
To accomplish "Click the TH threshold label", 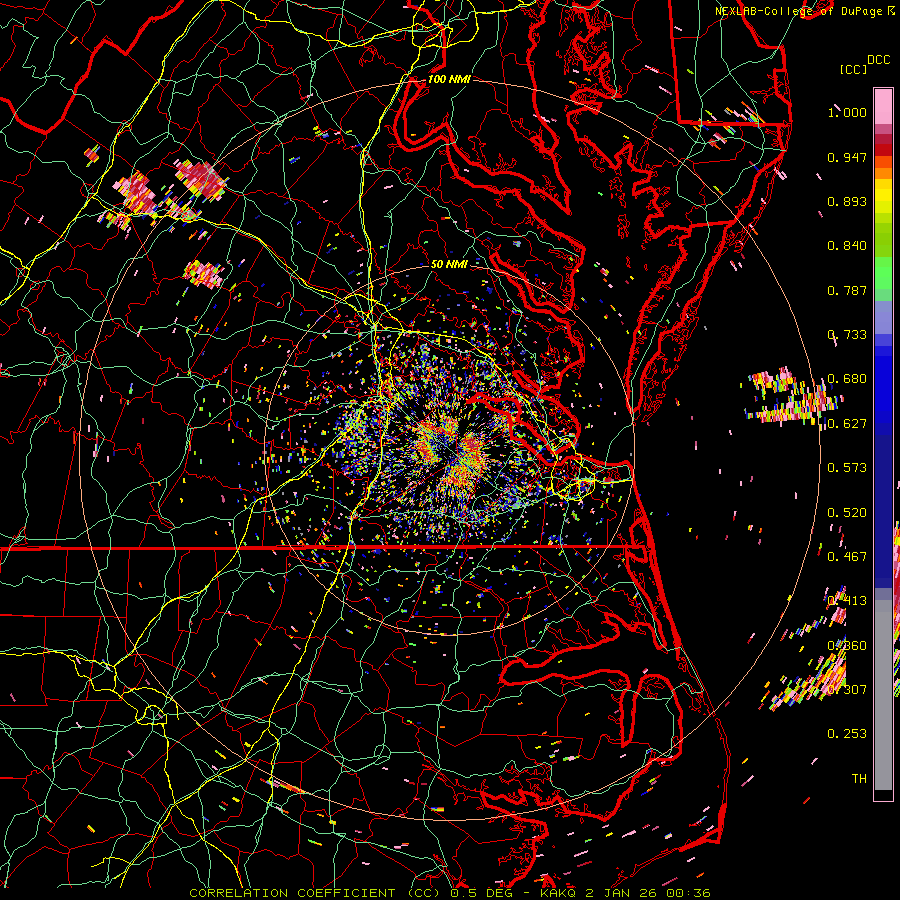I will coord(859,779).
